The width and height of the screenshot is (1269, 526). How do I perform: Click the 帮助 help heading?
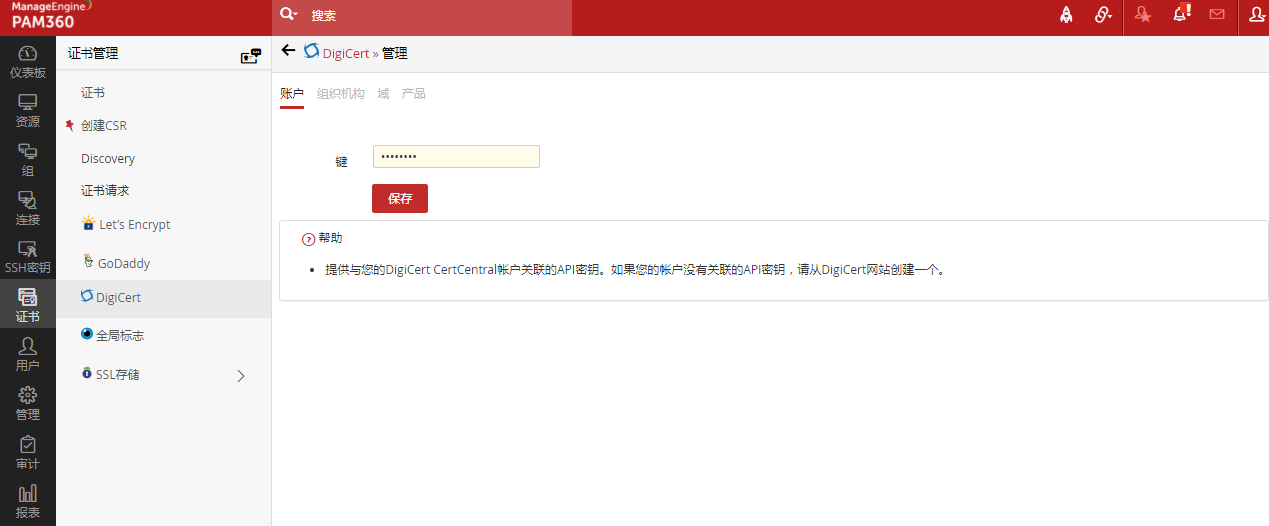coord(330,239)
